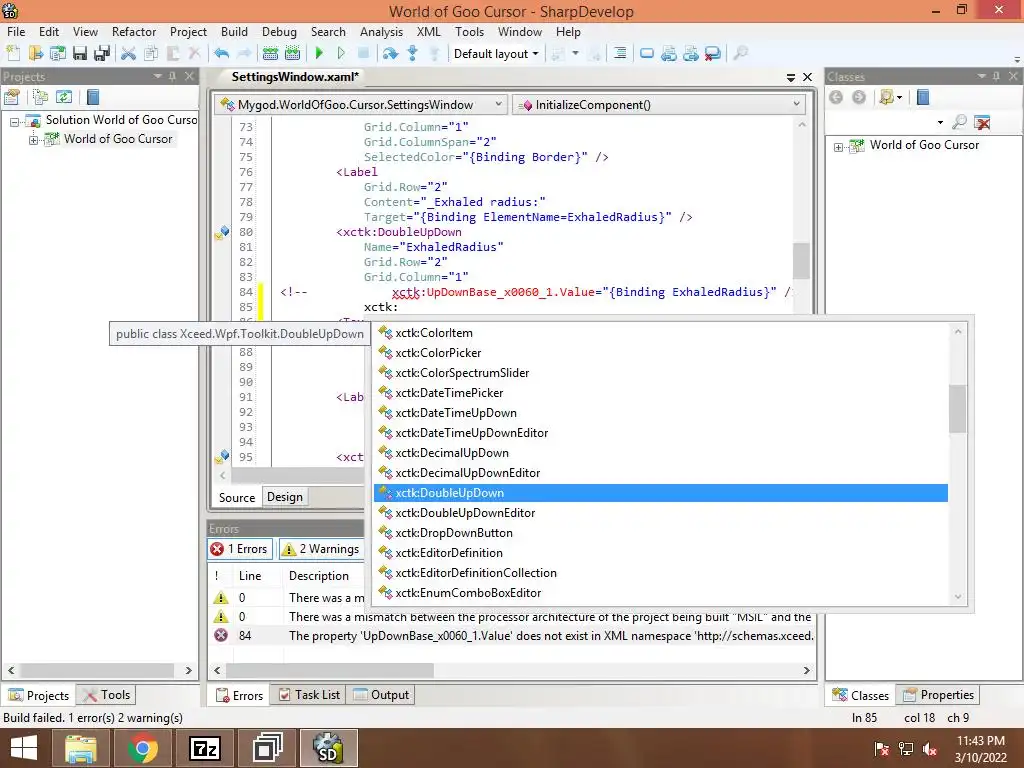The height and width of the screenshot is (768, 1024).
Task: Click the Undo arrow icon
Action: click(221, 54)
